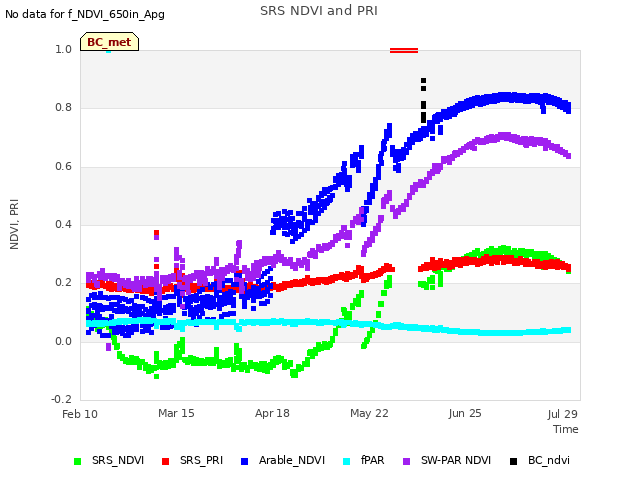Click the 0.4 y-axis tick label
The width and height of the screenshot is (640, 480).
tap(64, 224)
